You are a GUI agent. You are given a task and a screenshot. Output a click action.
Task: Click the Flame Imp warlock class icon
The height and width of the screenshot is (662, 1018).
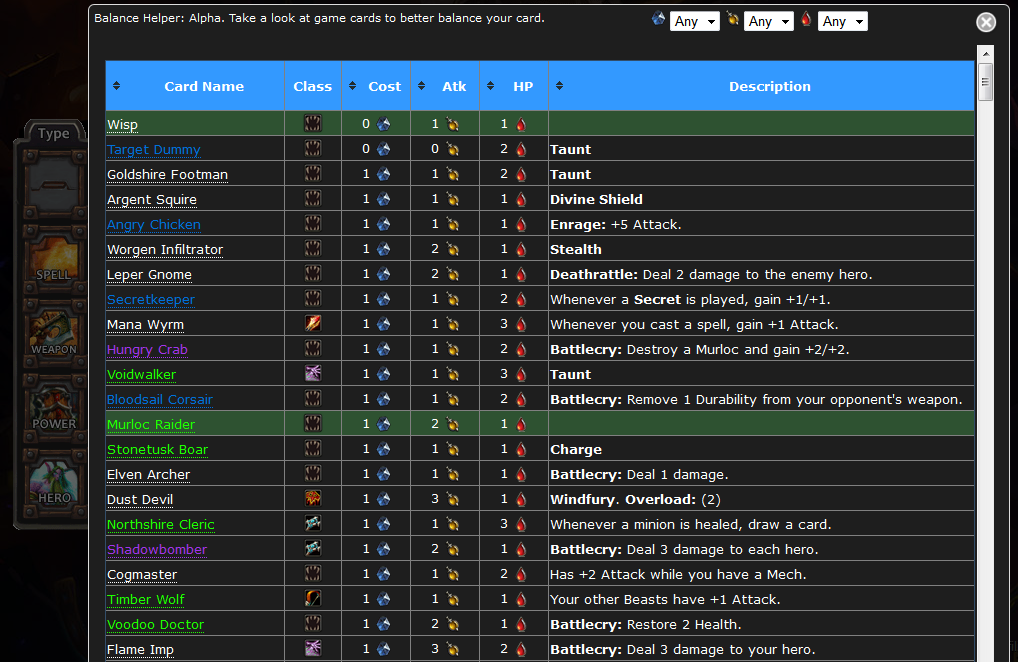click(x=313, y=648)
